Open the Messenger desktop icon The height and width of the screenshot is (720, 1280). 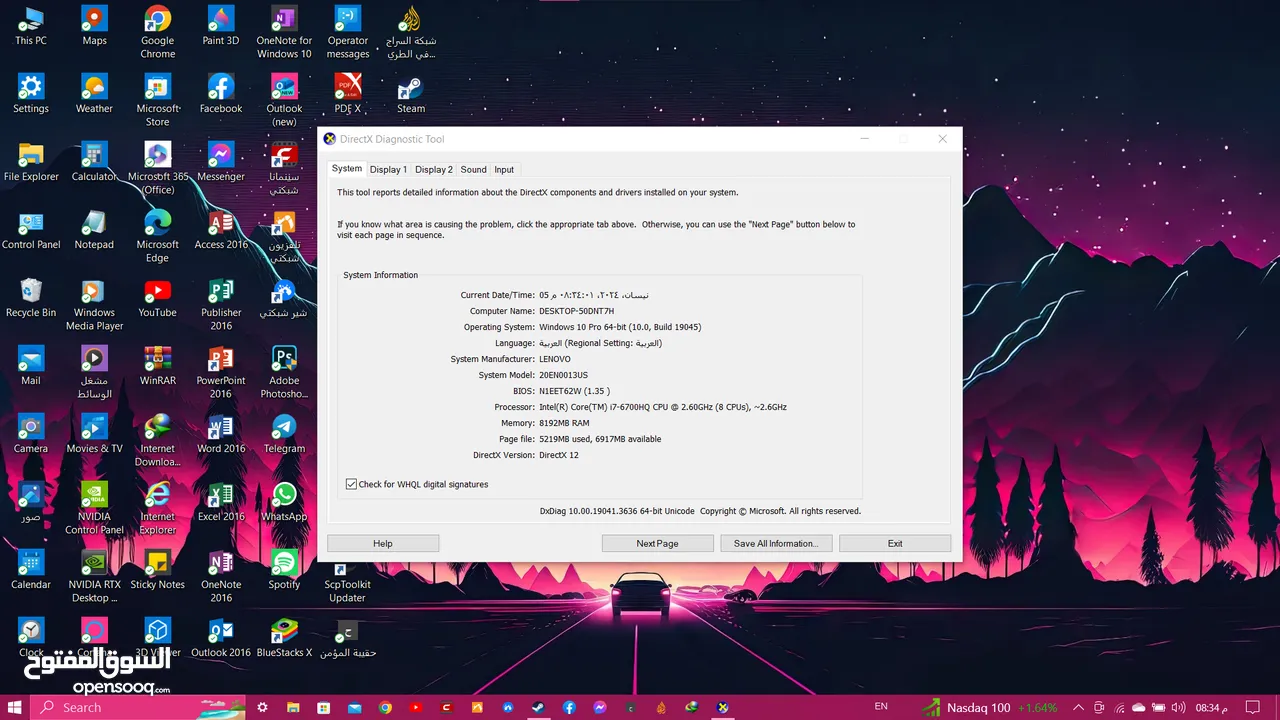[221, 162]
